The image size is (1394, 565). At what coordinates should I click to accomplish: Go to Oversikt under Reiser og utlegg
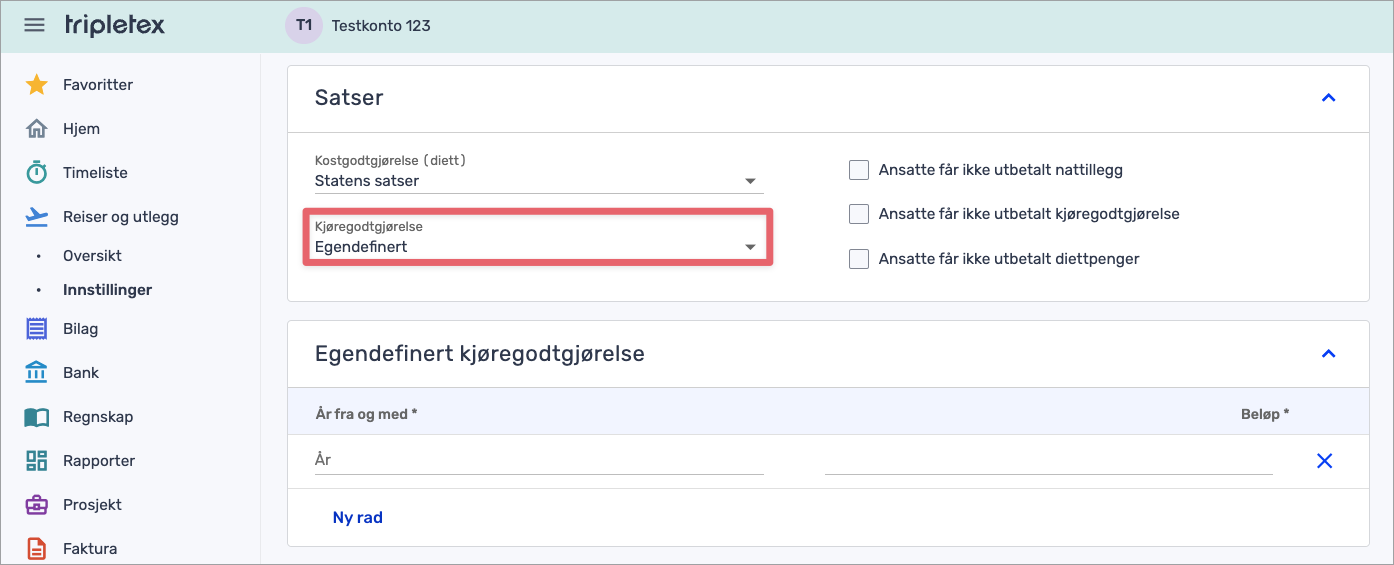pyautogui.click(x=92, y=256)
